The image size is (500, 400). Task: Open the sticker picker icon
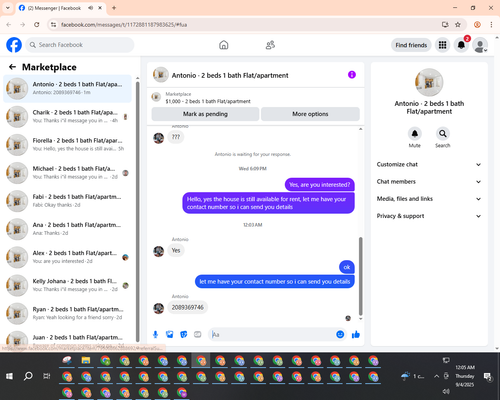click(x=184, y=334)
